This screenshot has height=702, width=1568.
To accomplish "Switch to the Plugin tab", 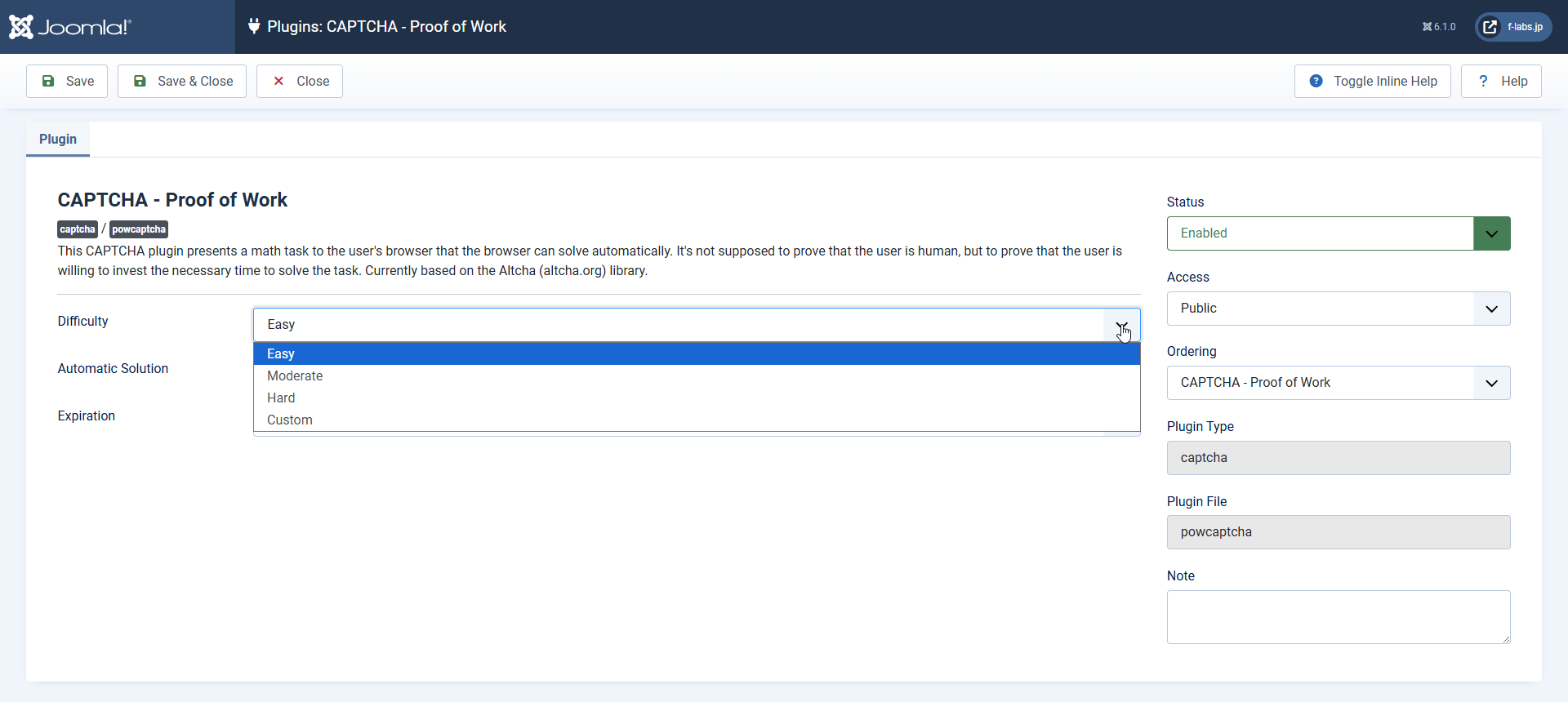I will coord(58,139).
